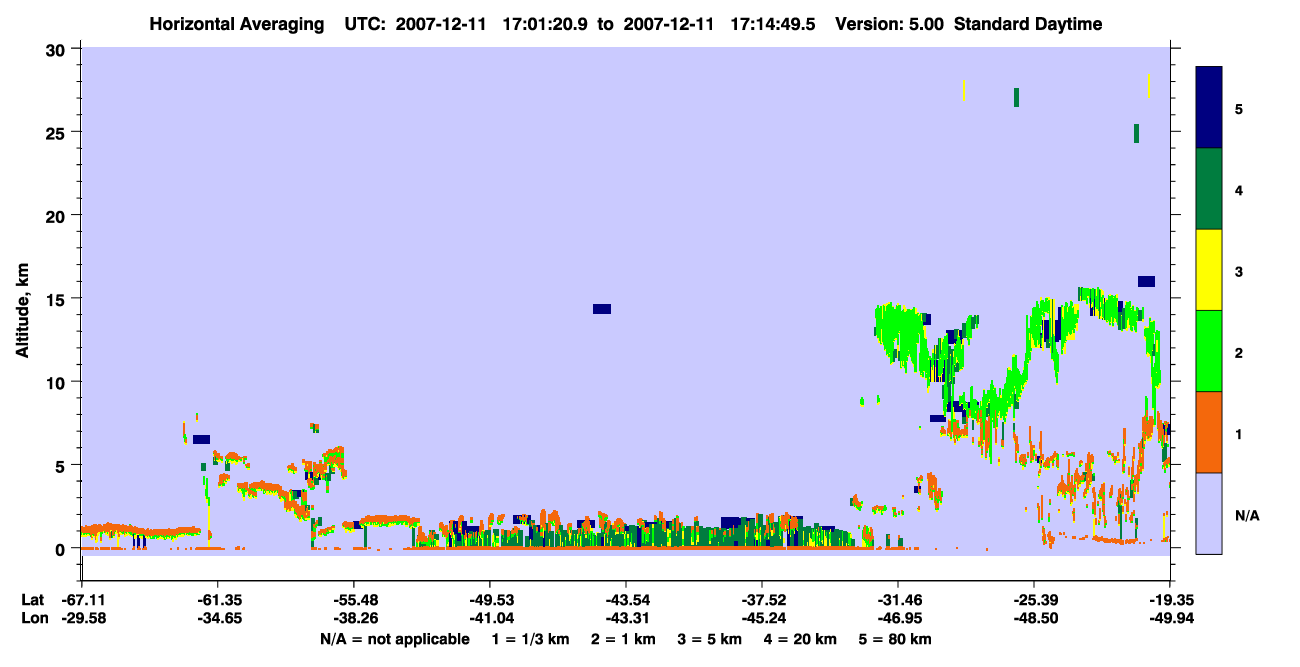This screenshot has width=1300, height=667.
Task: Click the y-axis tick label 25
Action: click(58, 132)
